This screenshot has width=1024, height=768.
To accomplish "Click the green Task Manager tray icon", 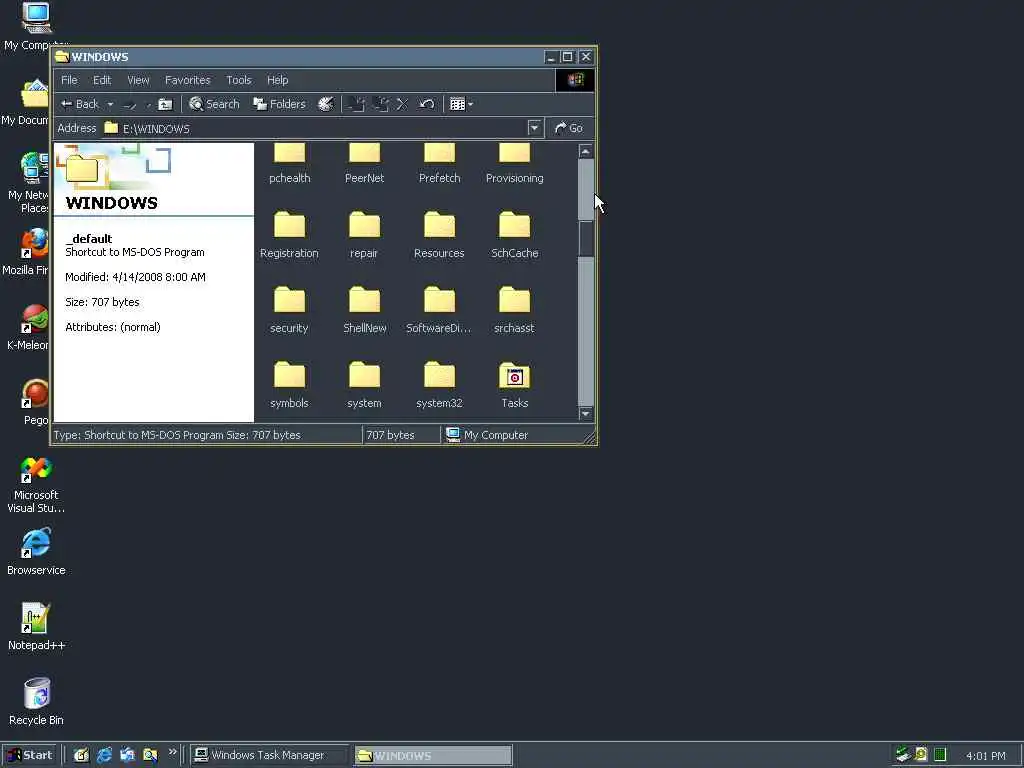I will (x=940, y=755).
